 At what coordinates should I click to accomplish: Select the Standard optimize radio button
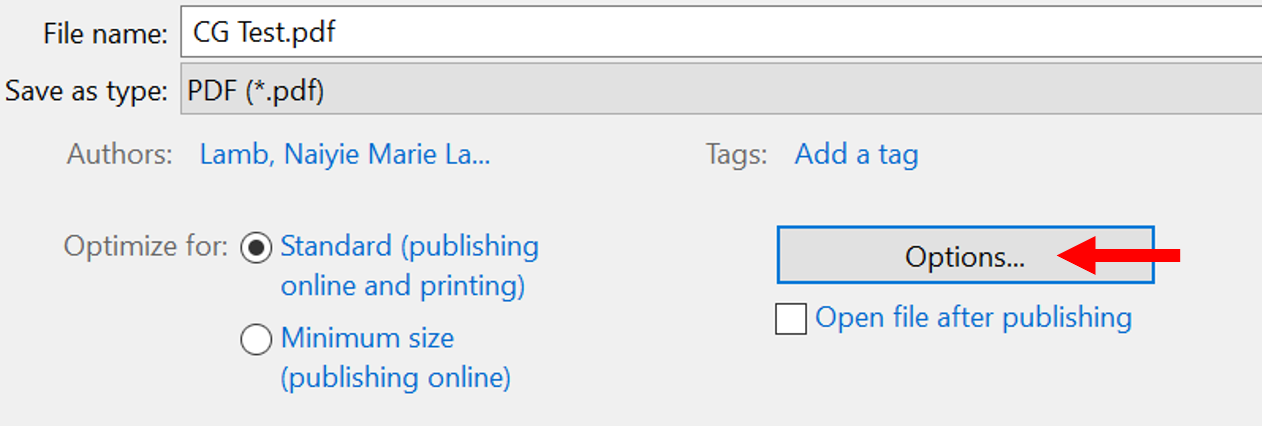point(257,247)
